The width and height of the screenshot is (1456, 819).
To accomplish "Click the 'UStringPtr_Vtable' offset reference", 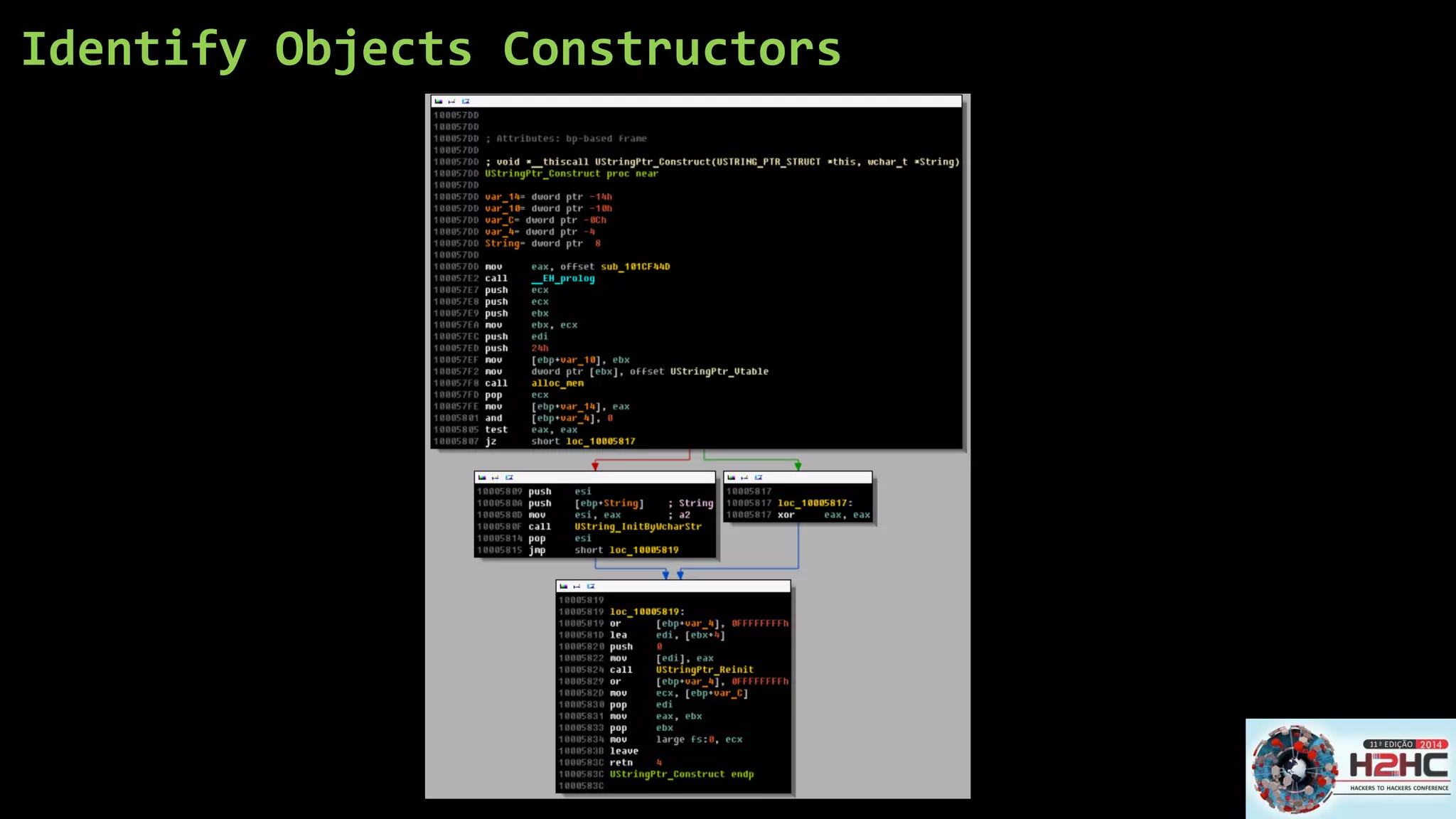I will click(x=719, y=372).
